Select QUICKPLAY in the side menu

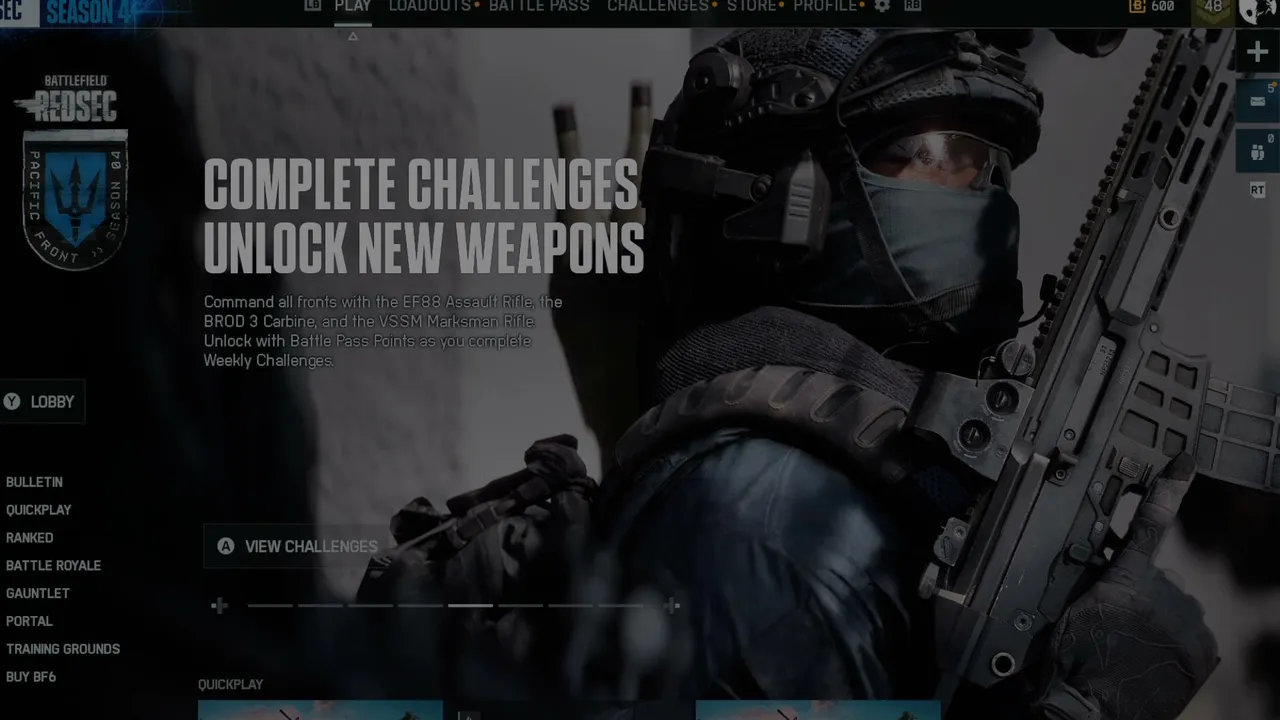click(39, 510)
